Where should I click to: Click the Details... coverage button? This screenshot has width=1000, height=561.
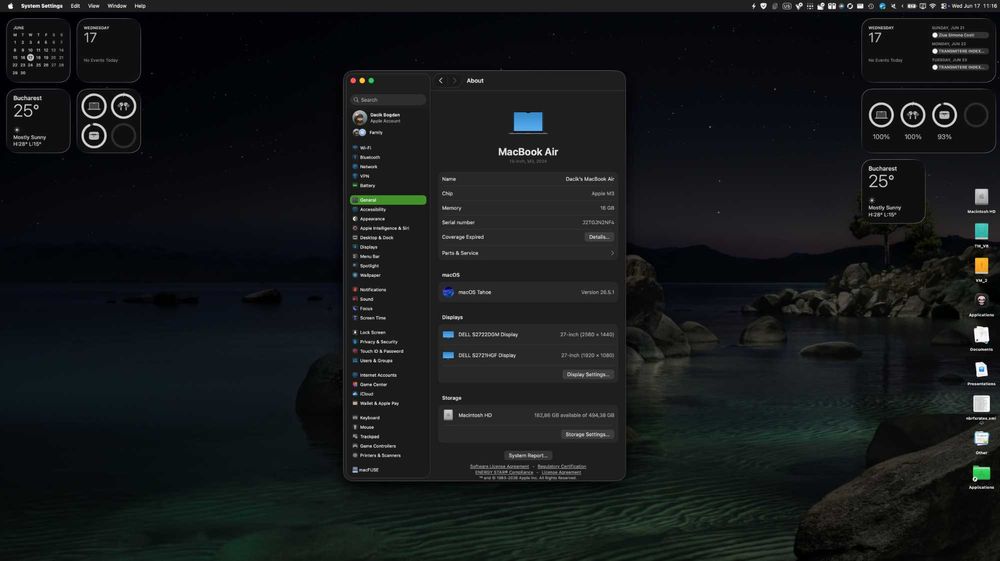[599, 237]
